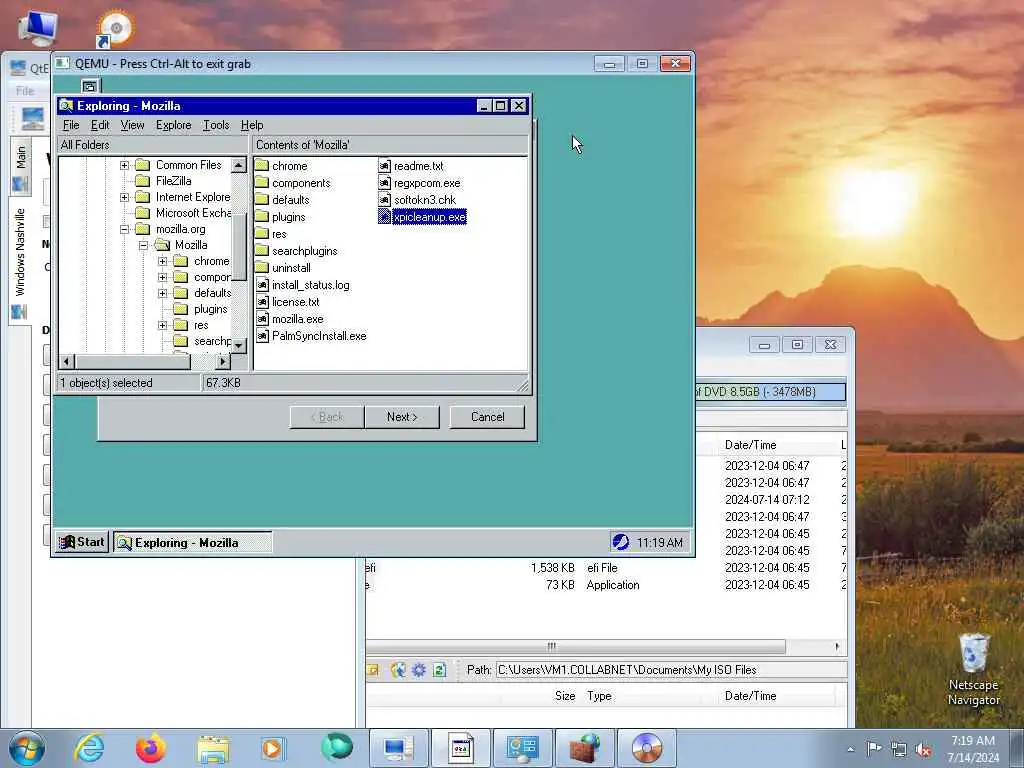Select the res folder icon in contents
This screenshot has width=1024, height=768.
pyautogui.click(x=262, y=233)
